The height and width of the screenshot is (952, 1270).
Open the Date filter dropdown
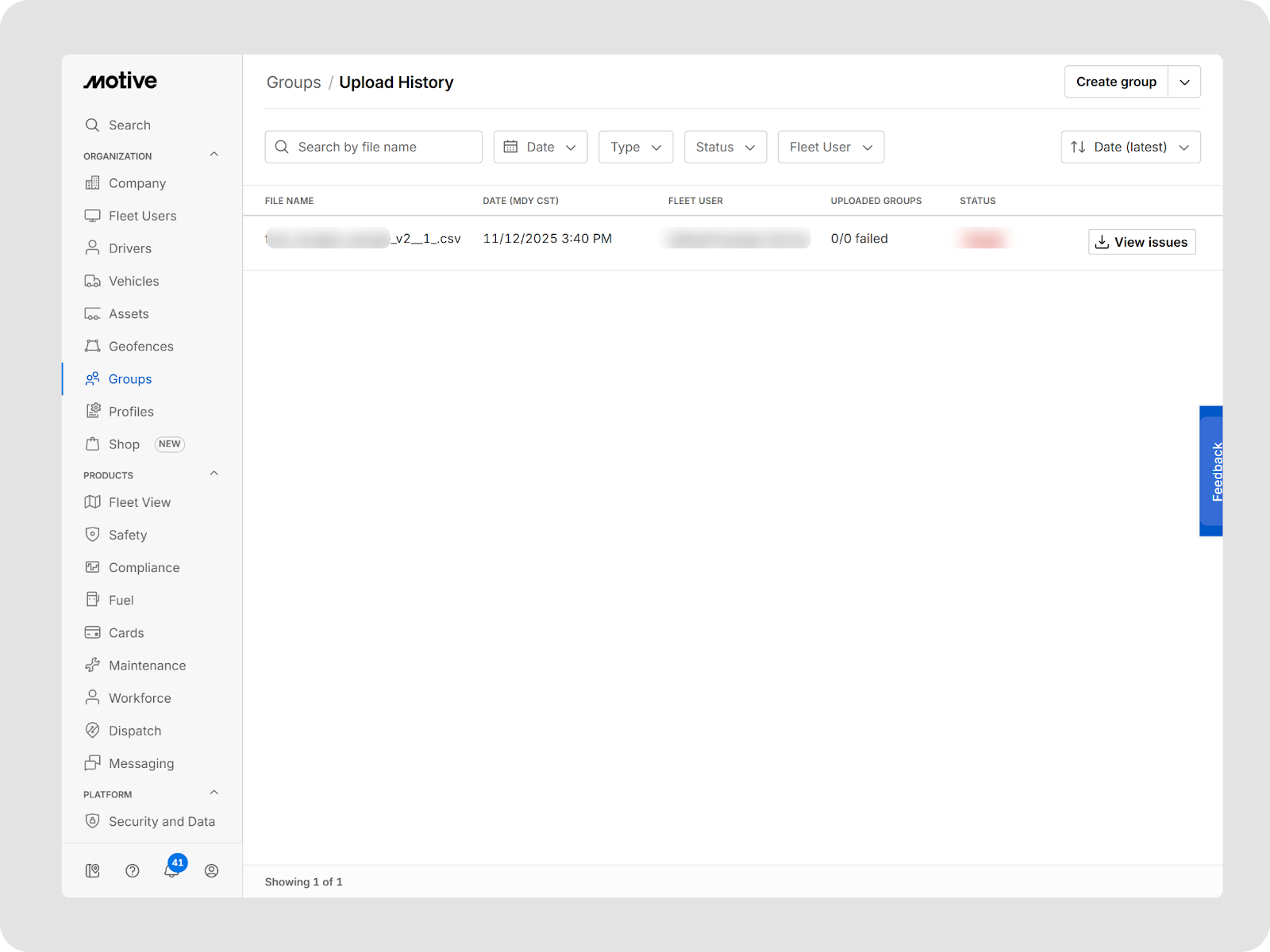click(540, 148)
